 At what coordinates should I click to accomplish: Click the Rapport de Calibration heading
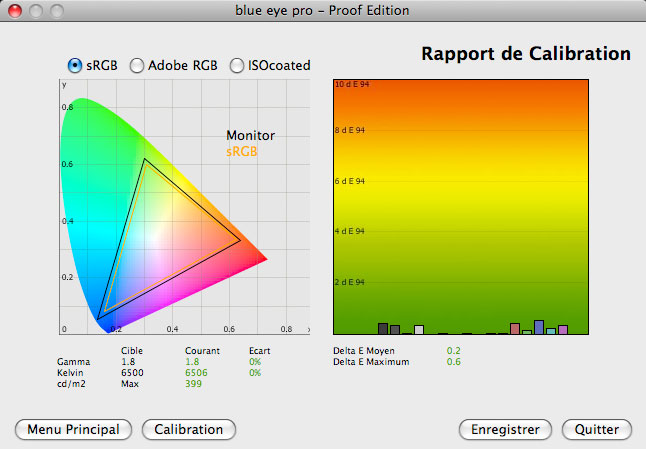[x=525, y=53]
